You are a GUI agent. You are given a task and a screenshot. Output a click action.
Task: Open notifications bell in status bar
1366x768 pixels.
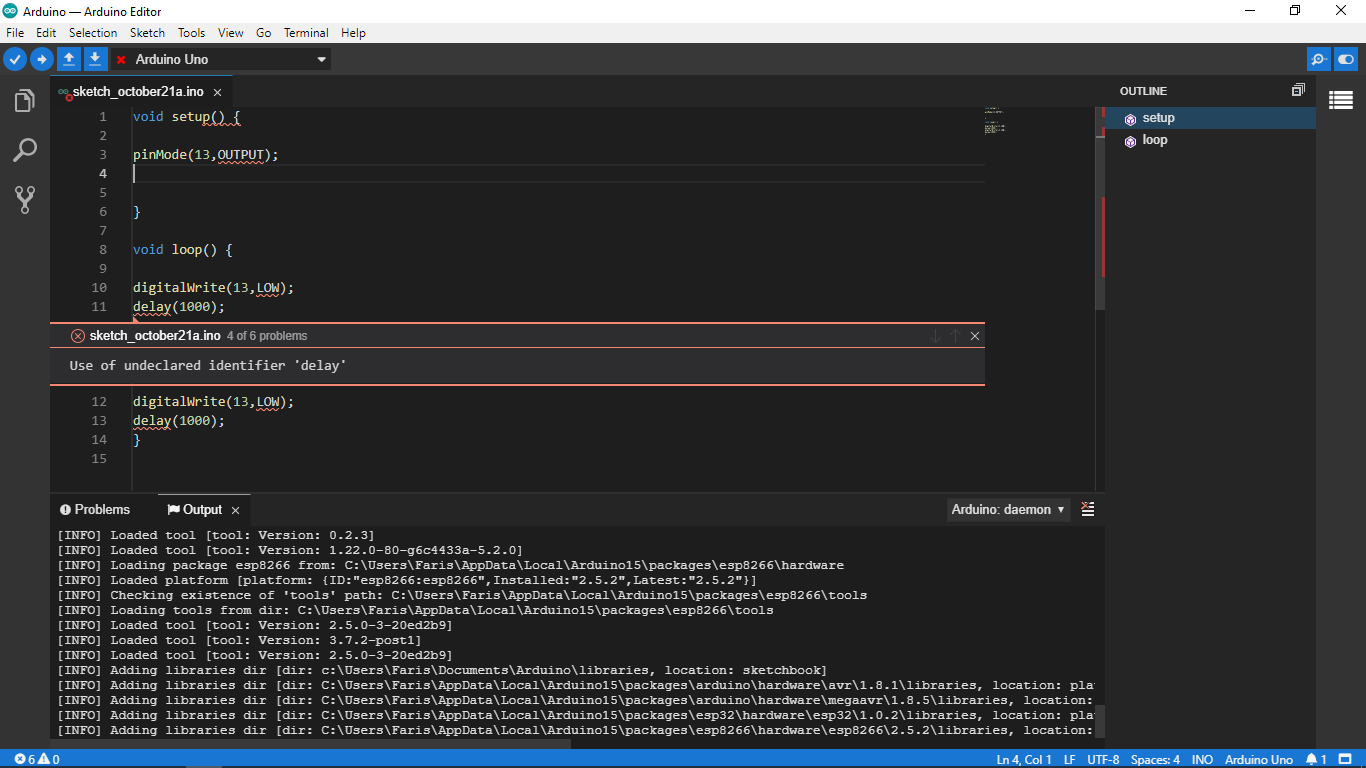pyautogui.click(x=1316, y=759)
